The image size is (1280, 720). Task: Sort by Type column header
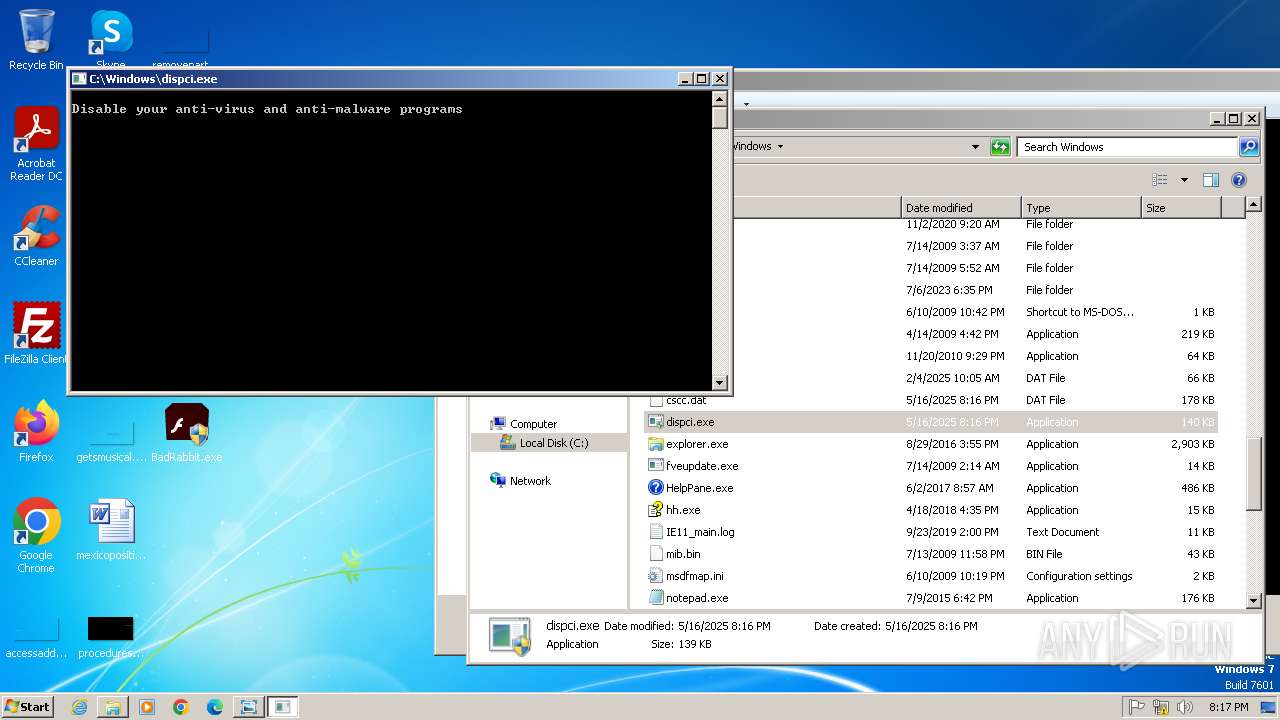(1081, 207)
